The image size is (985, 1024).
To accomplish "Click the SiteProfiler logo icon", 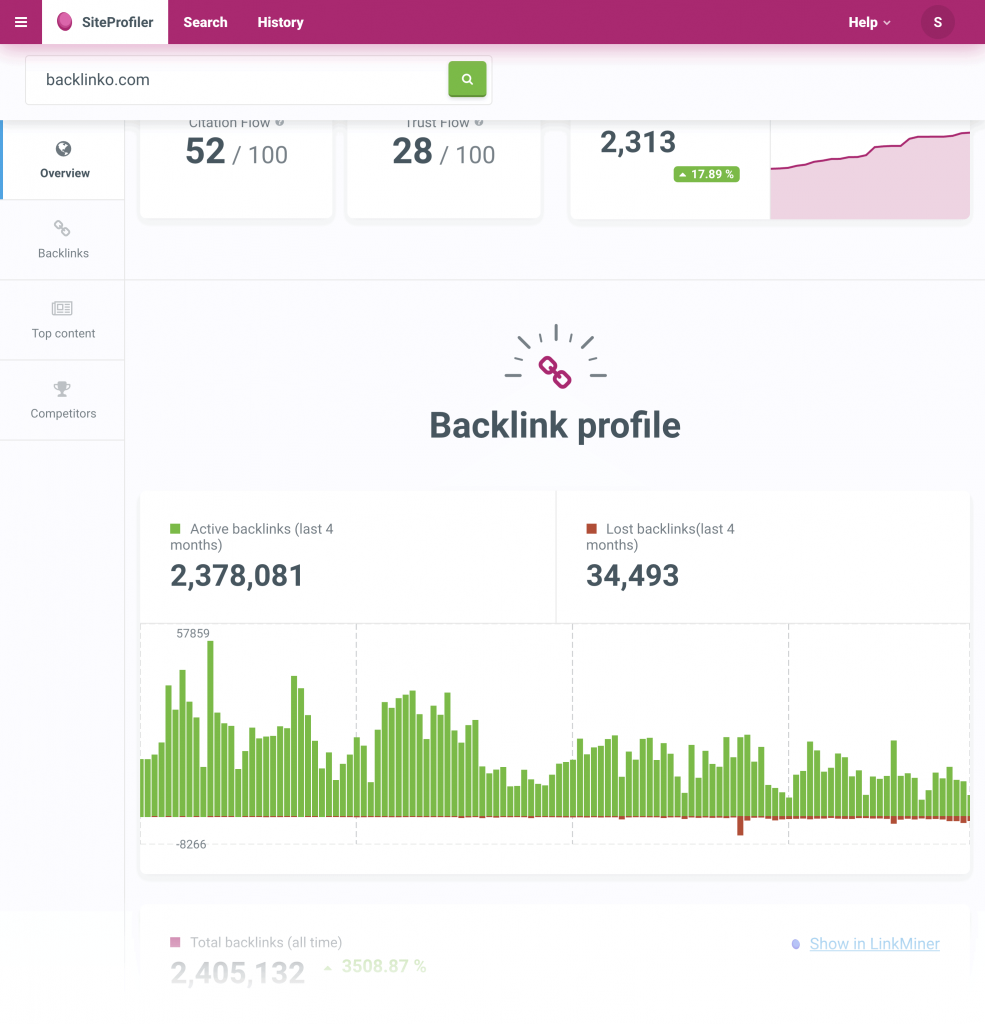I will pos(65,22).
